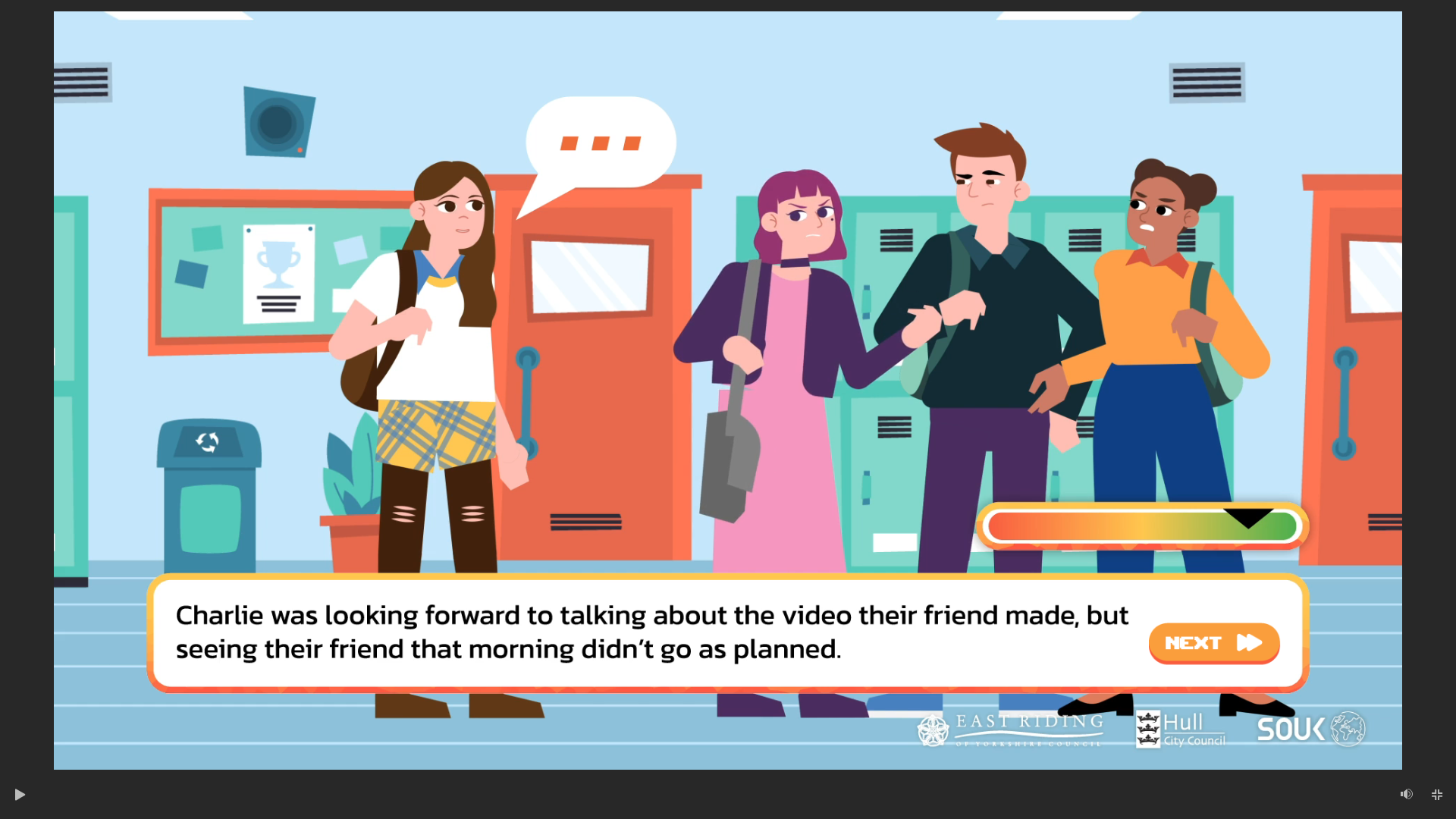Exit fullscreen using the shrink icon
Image resolution: width=1456 pixels, height=819 pixels.
[1436, 794]
